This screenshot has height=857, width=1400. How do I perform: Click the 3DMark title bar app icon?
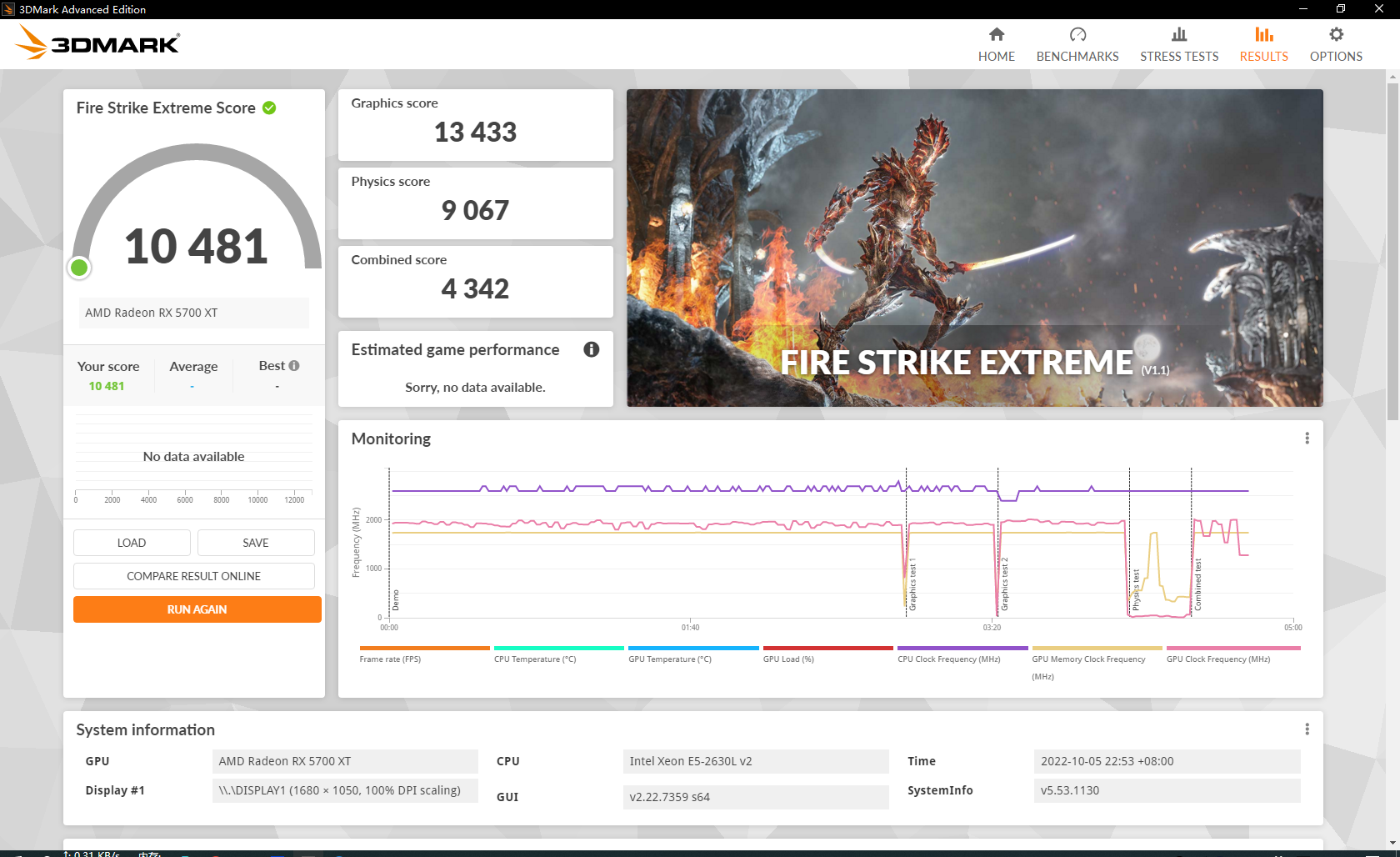[x=8, y=9]
